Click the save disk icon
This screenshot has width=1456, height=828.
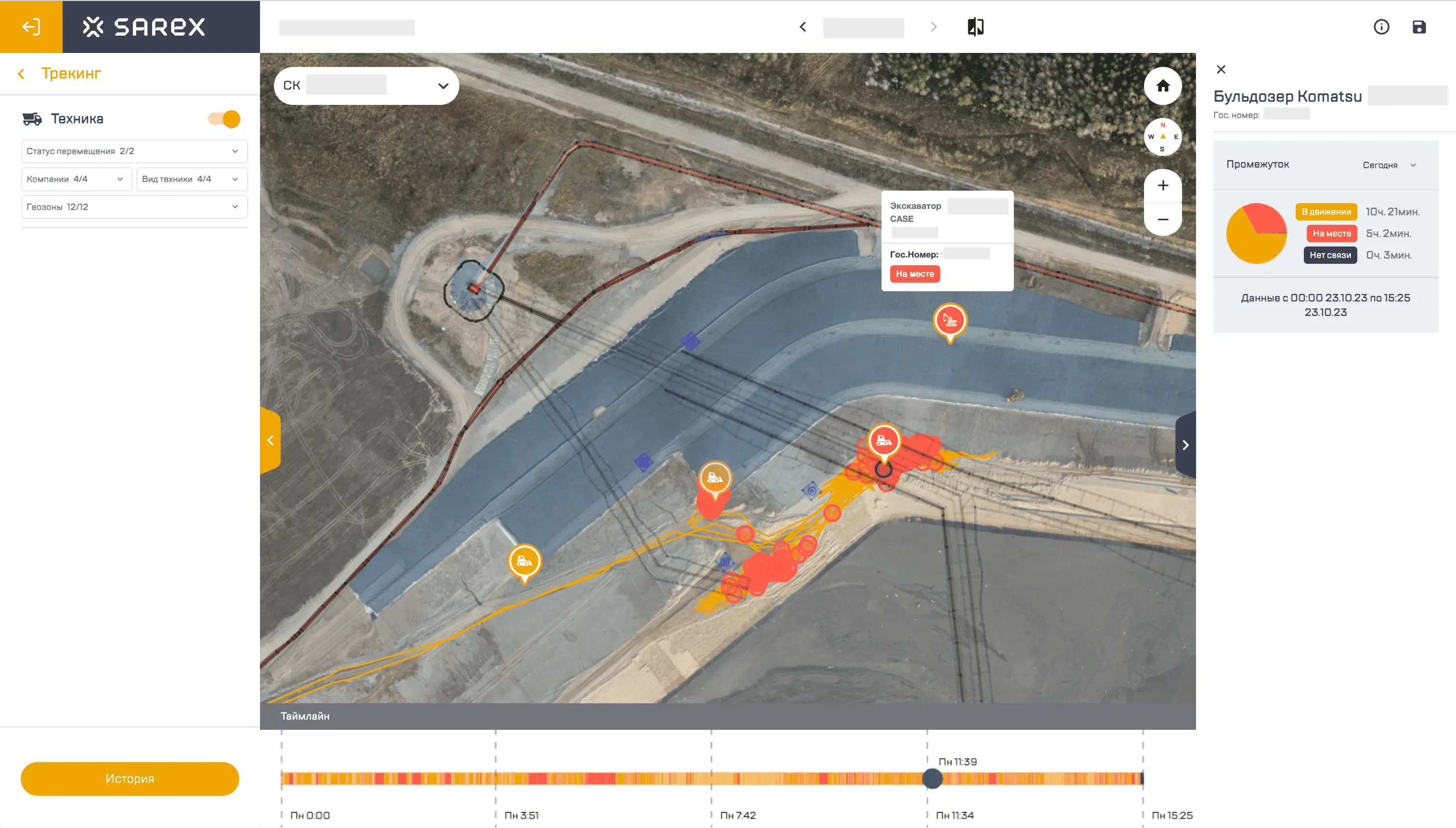point(1418,27)
